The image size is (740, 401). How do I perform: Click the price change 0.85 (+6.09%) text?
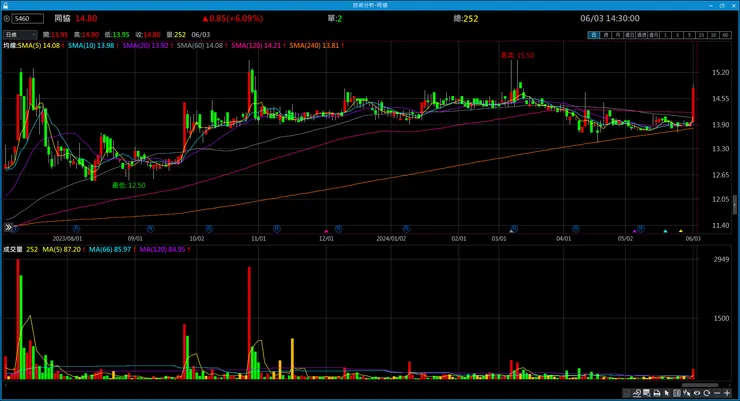pos(233,18)
